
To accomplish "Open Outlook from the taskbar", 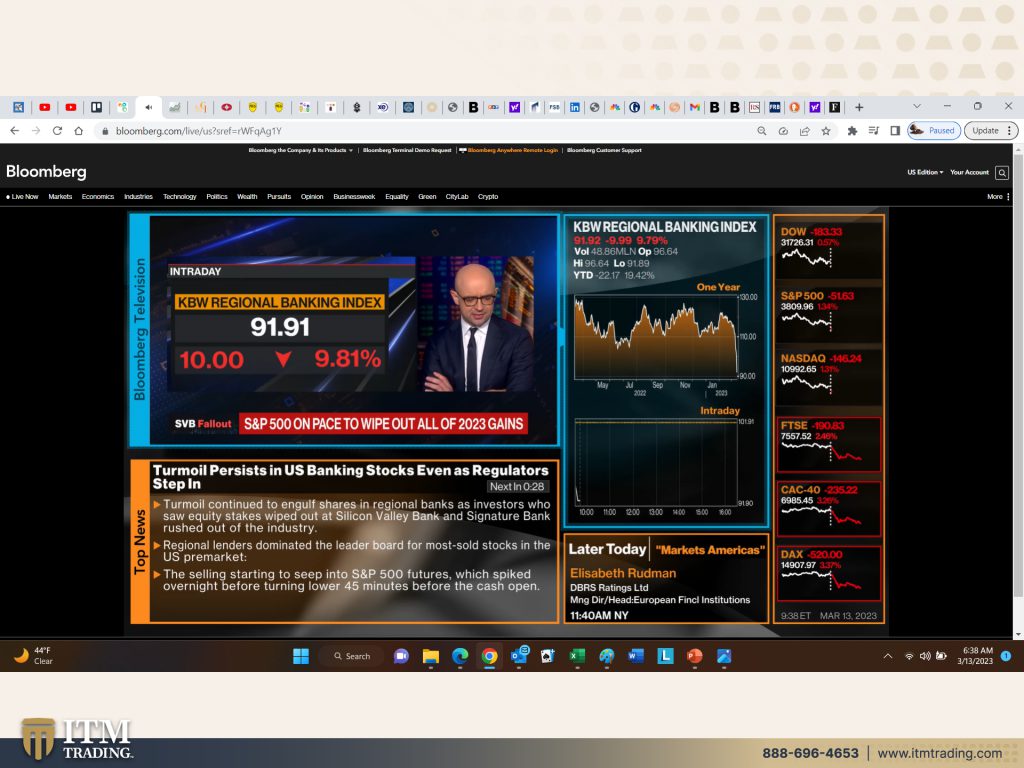I will 519,656.
